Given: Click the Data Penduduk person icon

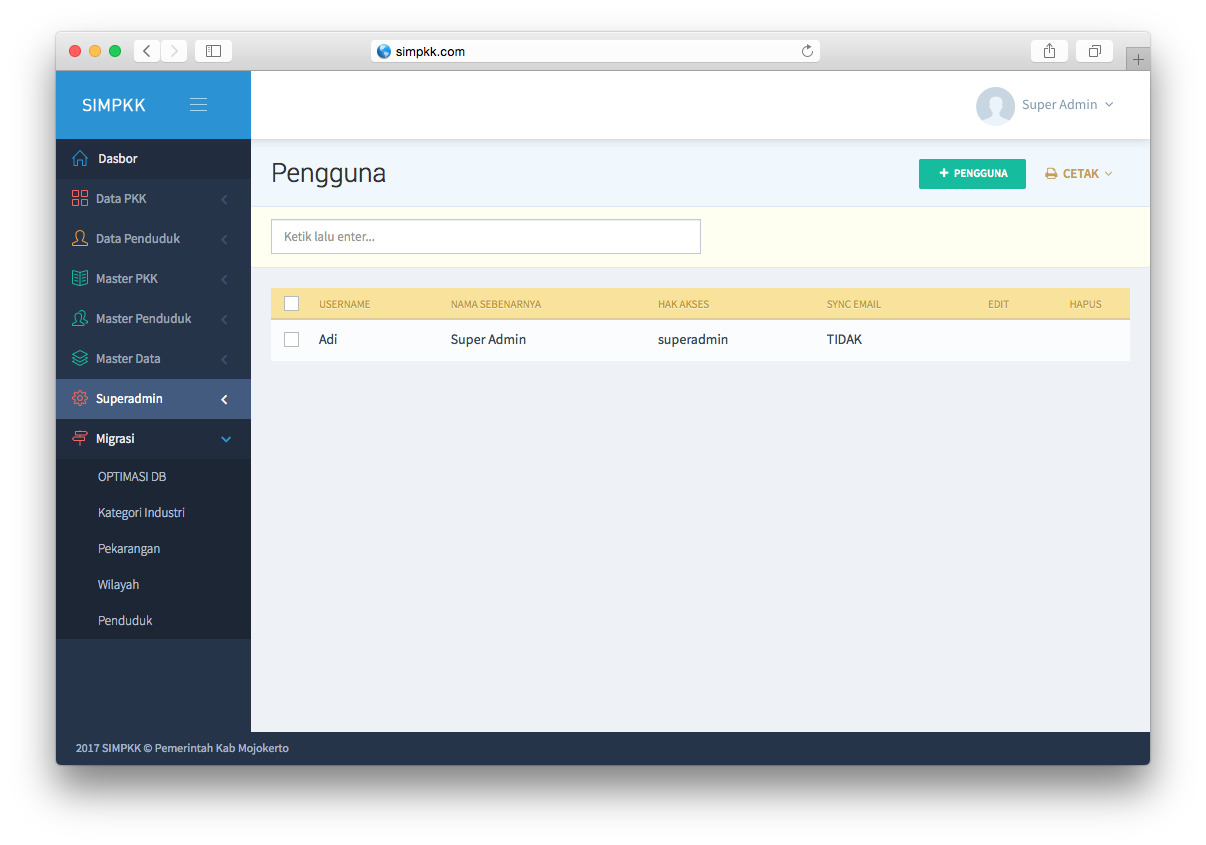Looking at the screenshot, I should point(80,239).
